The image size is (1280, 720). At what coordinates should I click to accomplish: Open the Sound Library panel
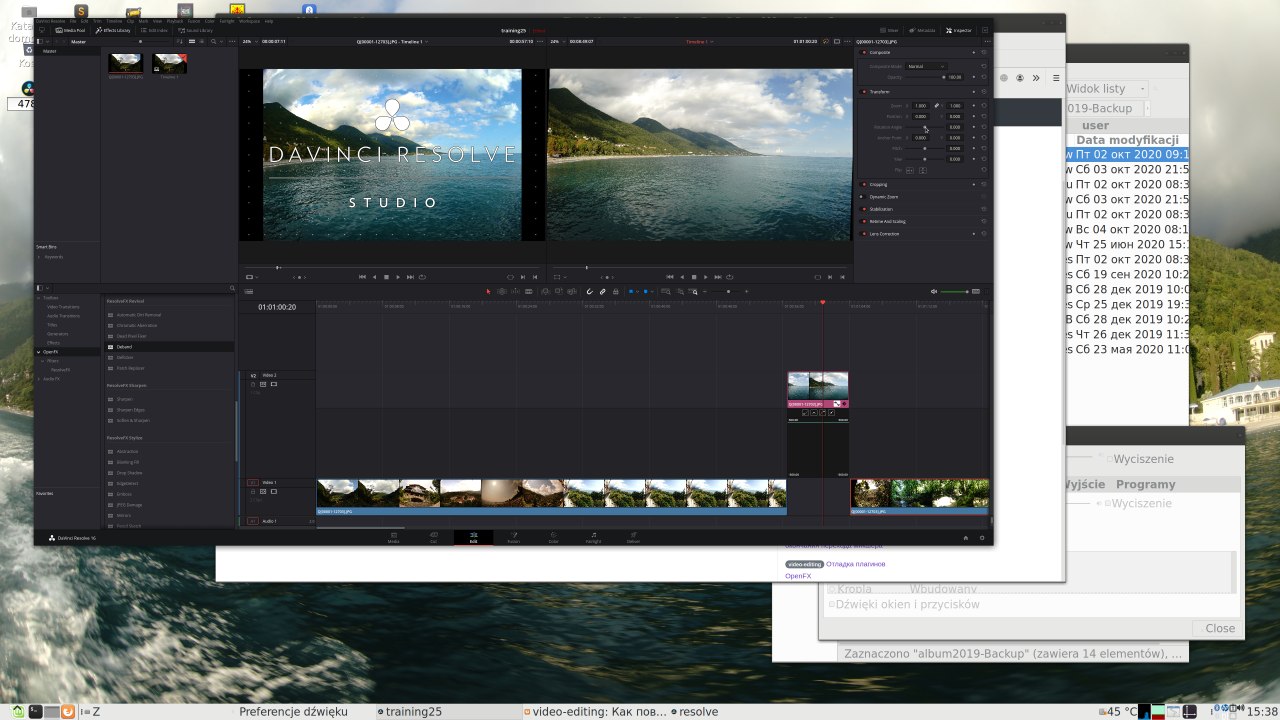pos(195,31)
